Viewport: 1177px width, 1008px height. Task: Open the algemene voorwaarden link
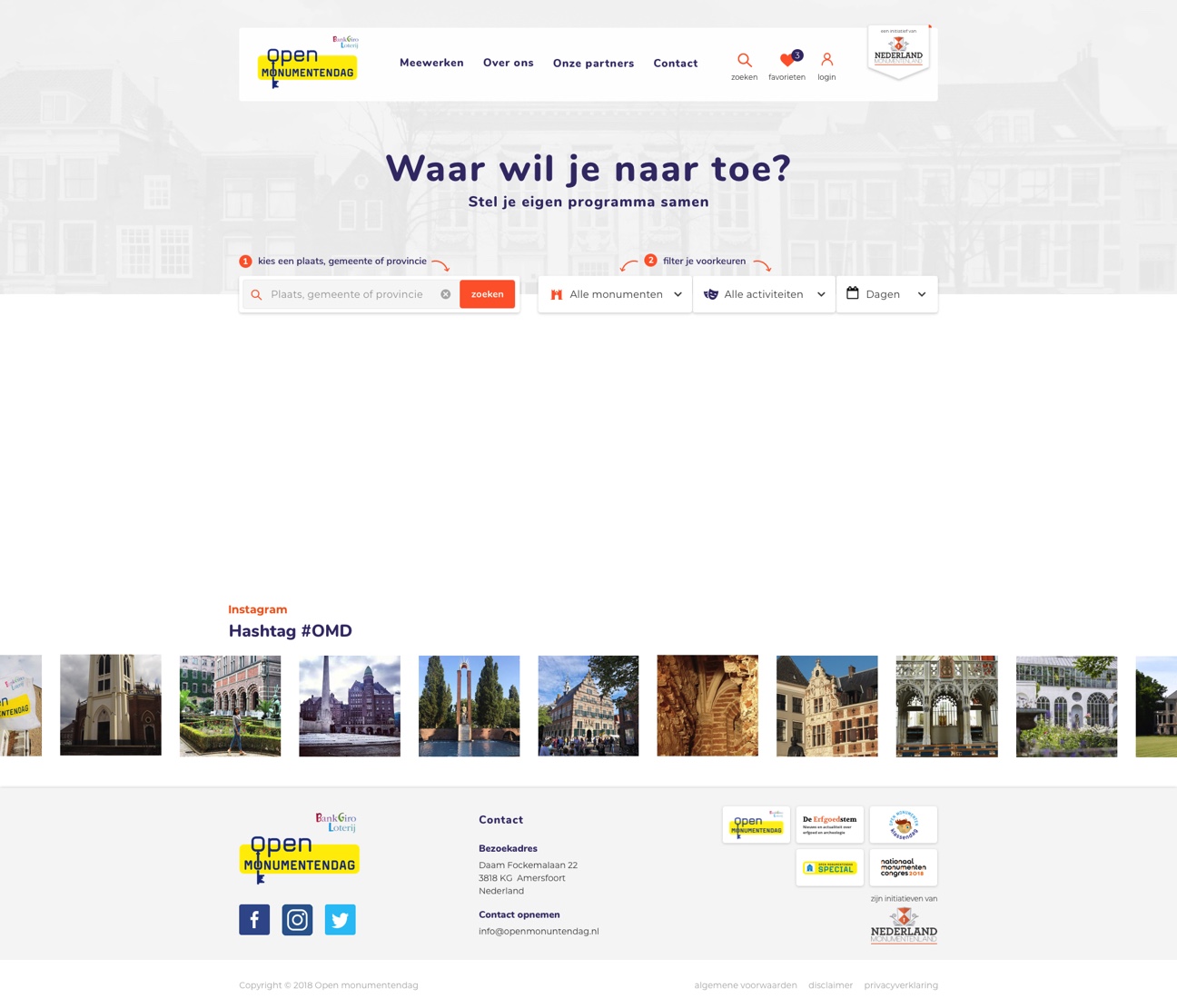[746, 985]
